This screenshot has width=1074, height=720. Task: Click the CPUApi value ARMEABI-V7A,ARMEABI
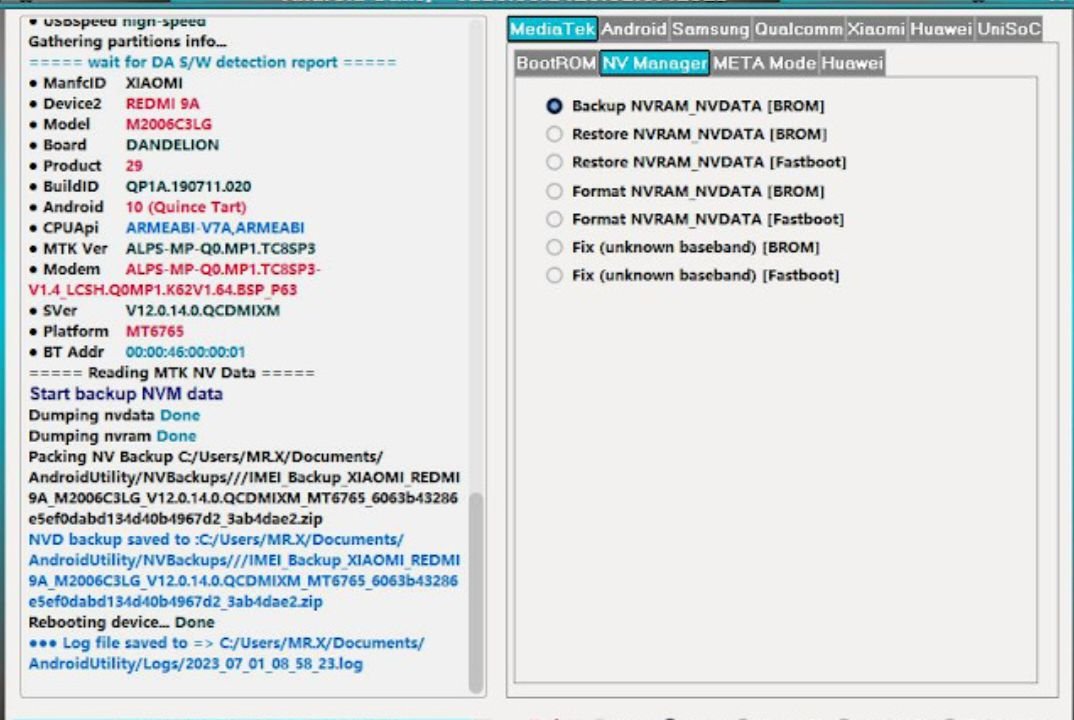point(215,227)
